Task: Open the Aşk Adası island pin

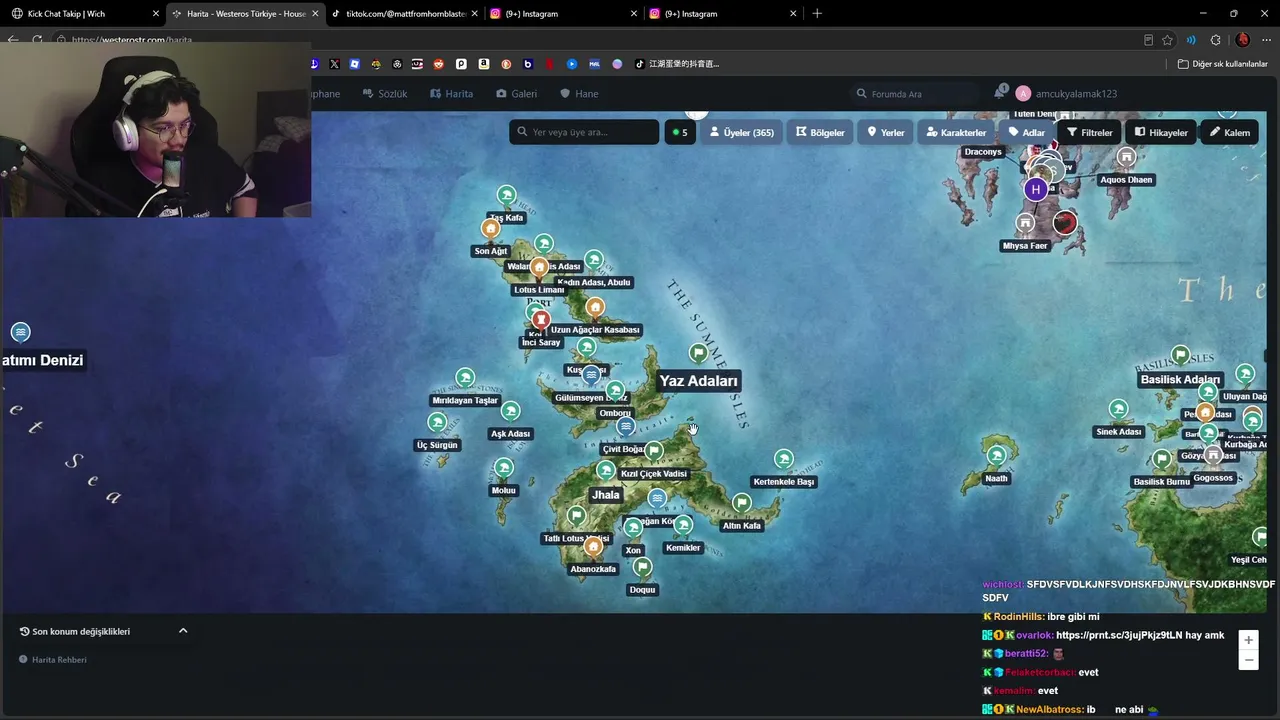Action: (x=511, y=411)
